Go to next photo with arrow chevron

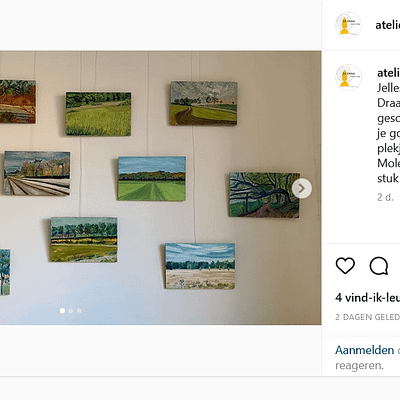[302, 189]
